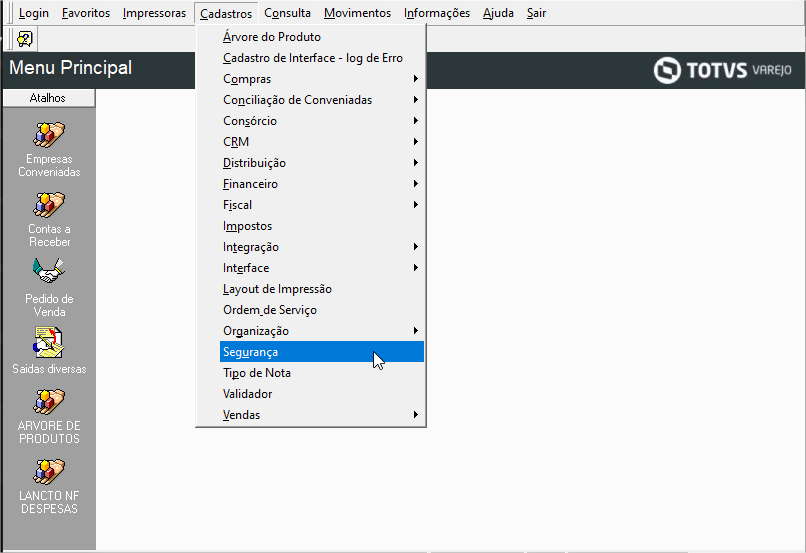Open the Impressoras menu
Viewport: 806px width, 553px height.
tap(154, 13)
